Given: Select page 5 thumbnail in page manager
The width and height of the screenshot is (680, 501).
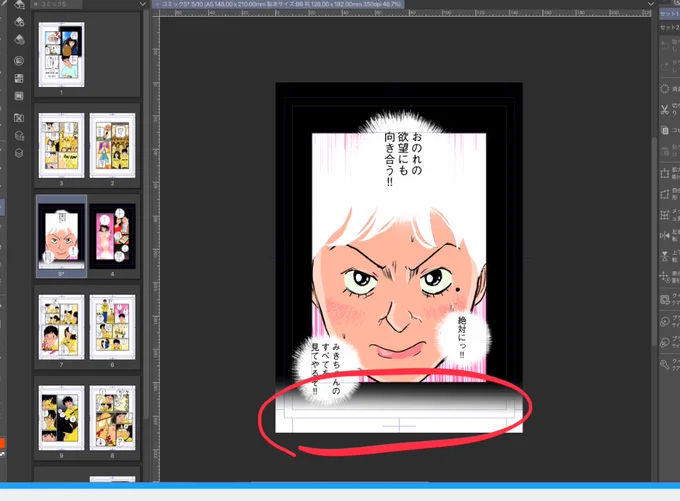Looking at the screenshot, I should click(x=61, y=236).
